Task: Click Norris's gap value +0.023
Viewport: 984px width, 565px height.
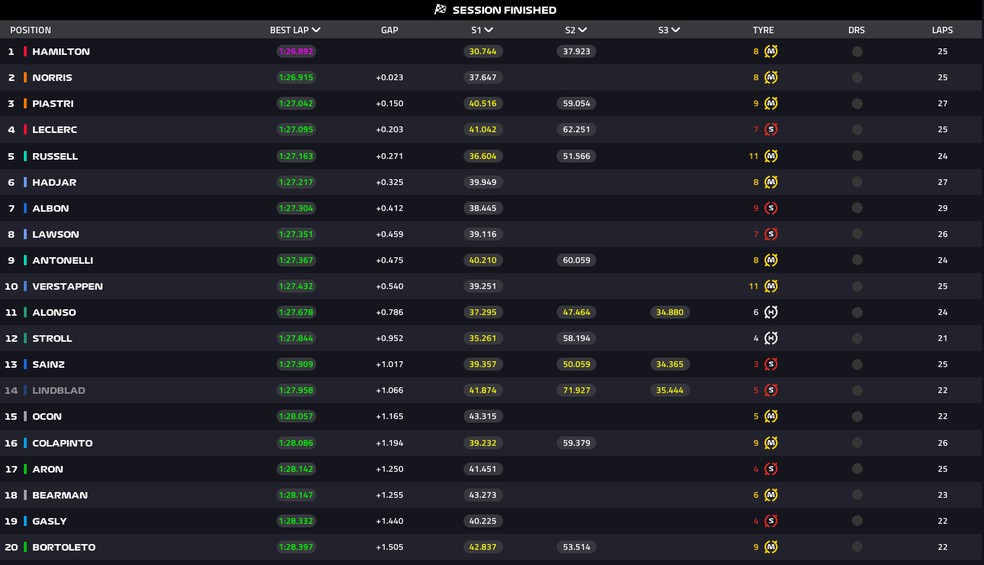Action: pyautogui.click(x=389, y=77)
